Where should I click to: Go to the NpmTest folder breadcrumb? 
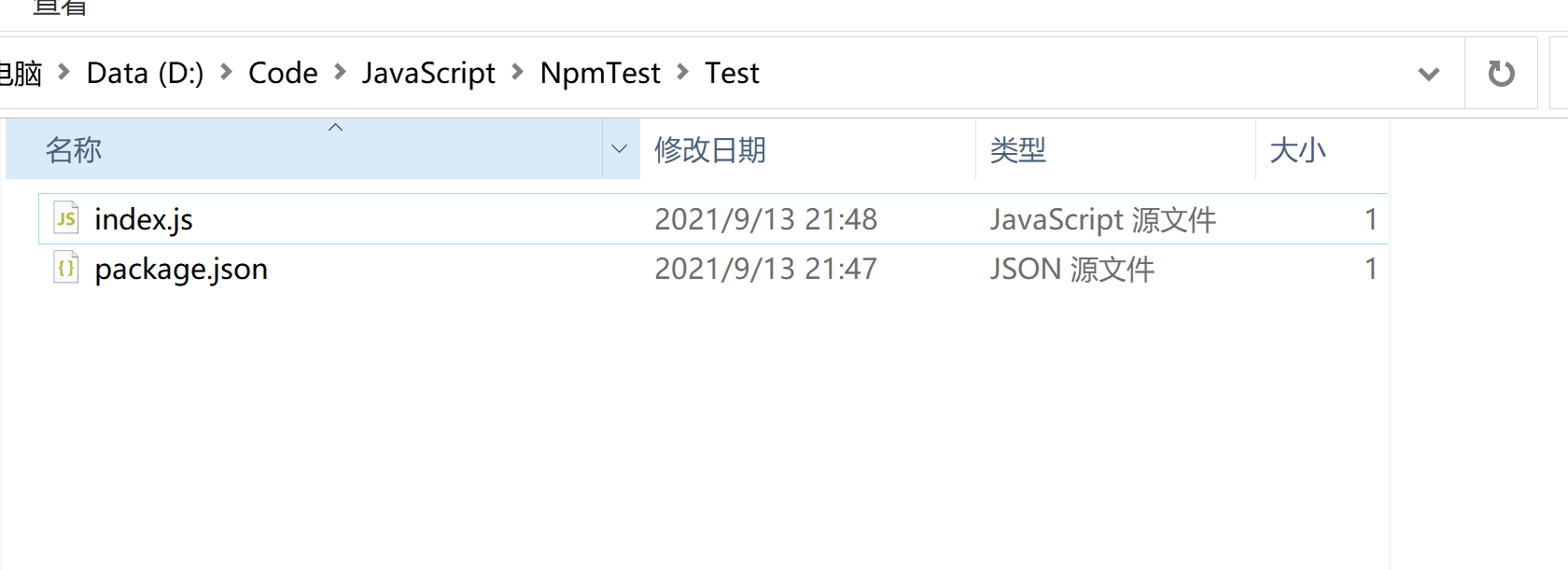600,73
